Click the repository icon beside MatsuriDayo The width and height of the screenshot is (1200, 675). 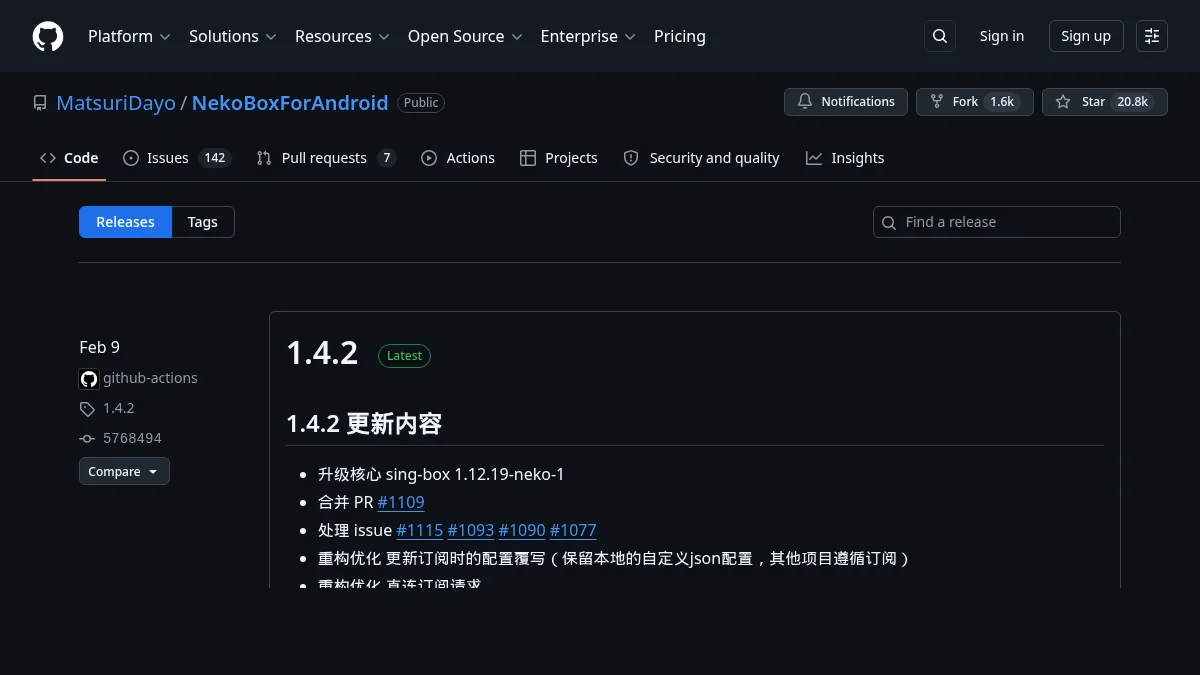(x=40, y=102)
